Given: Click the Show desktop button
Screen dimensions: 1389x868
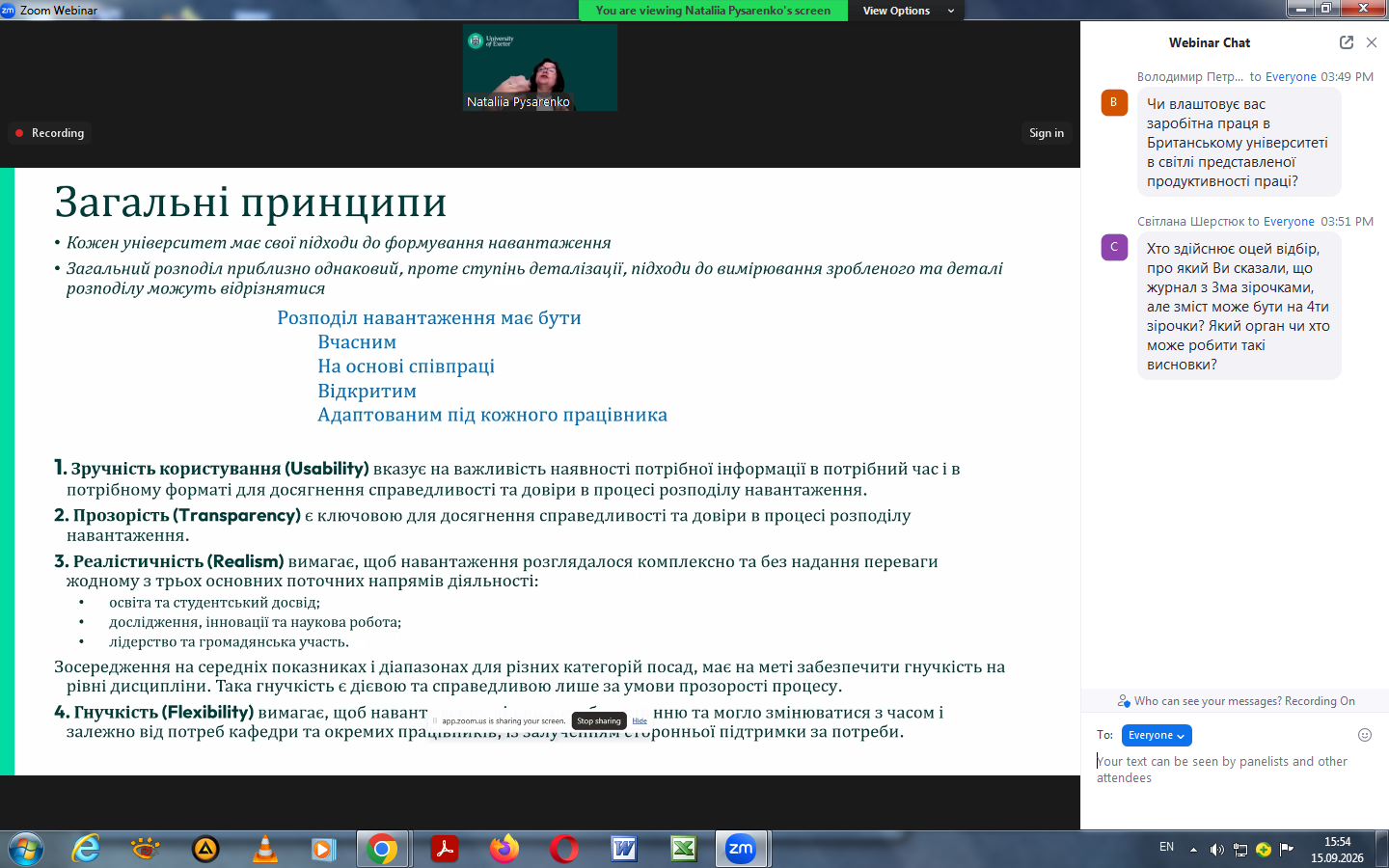Looking at the screenshot, I should click(x=1382, y=850).
